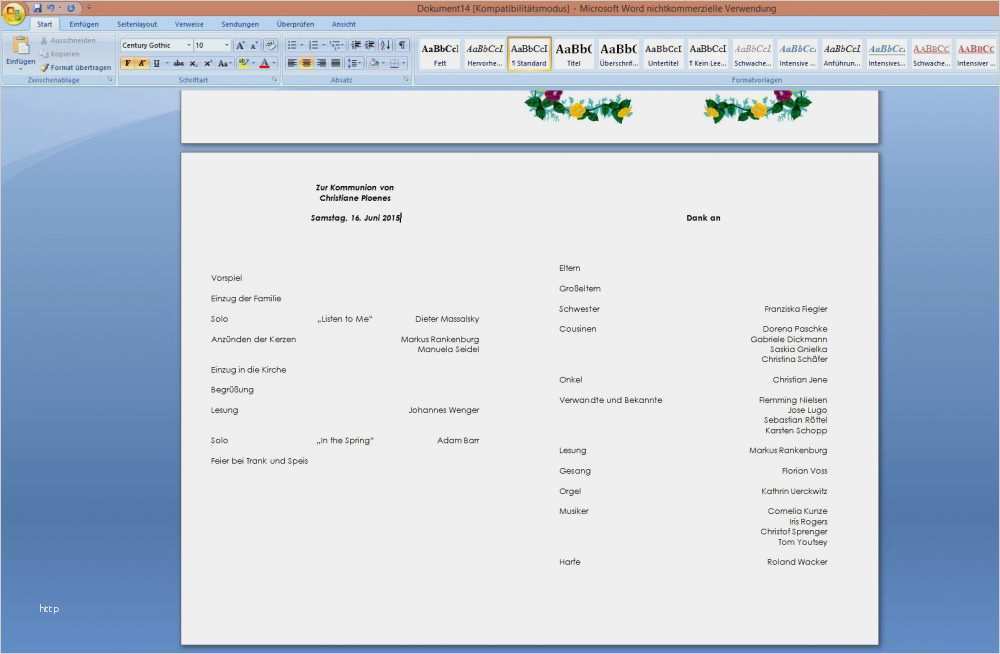Image resolution: width=1000 pixels, height=654 pixels.
Task: Switch to the Überprüfen tab
Action: point(294,24)
